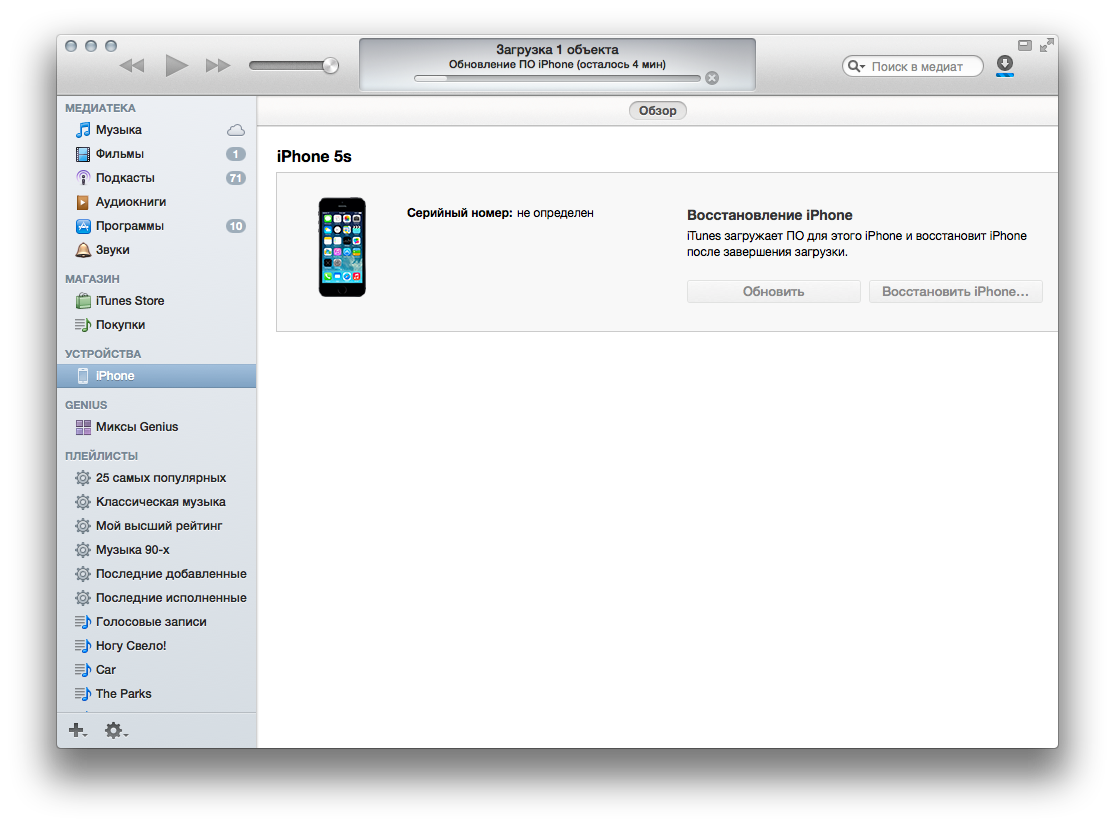Open the downloads arrow icon
Image resolution: width=1115 pixels, height=827 pixels.
click(x=1005, y=65)
